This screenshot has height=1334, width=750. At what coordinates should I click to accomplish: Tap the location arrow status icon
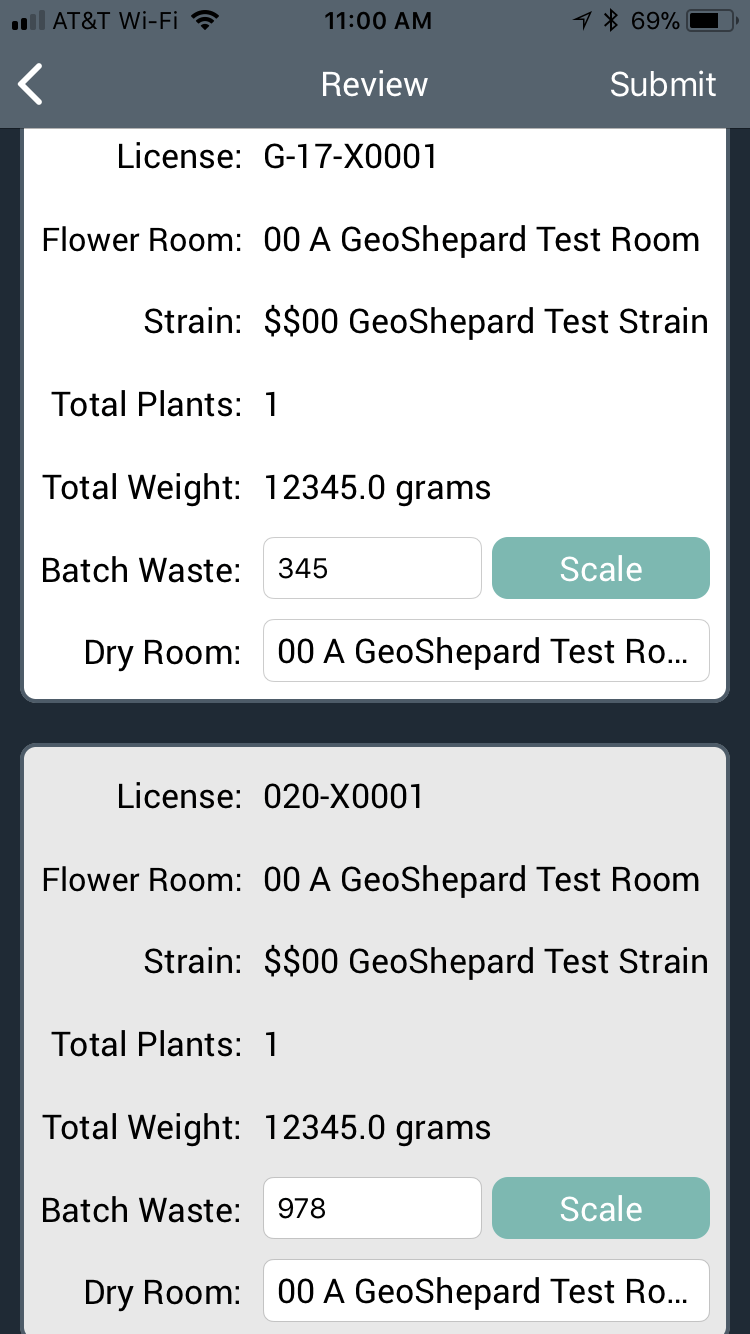(582, 21)
